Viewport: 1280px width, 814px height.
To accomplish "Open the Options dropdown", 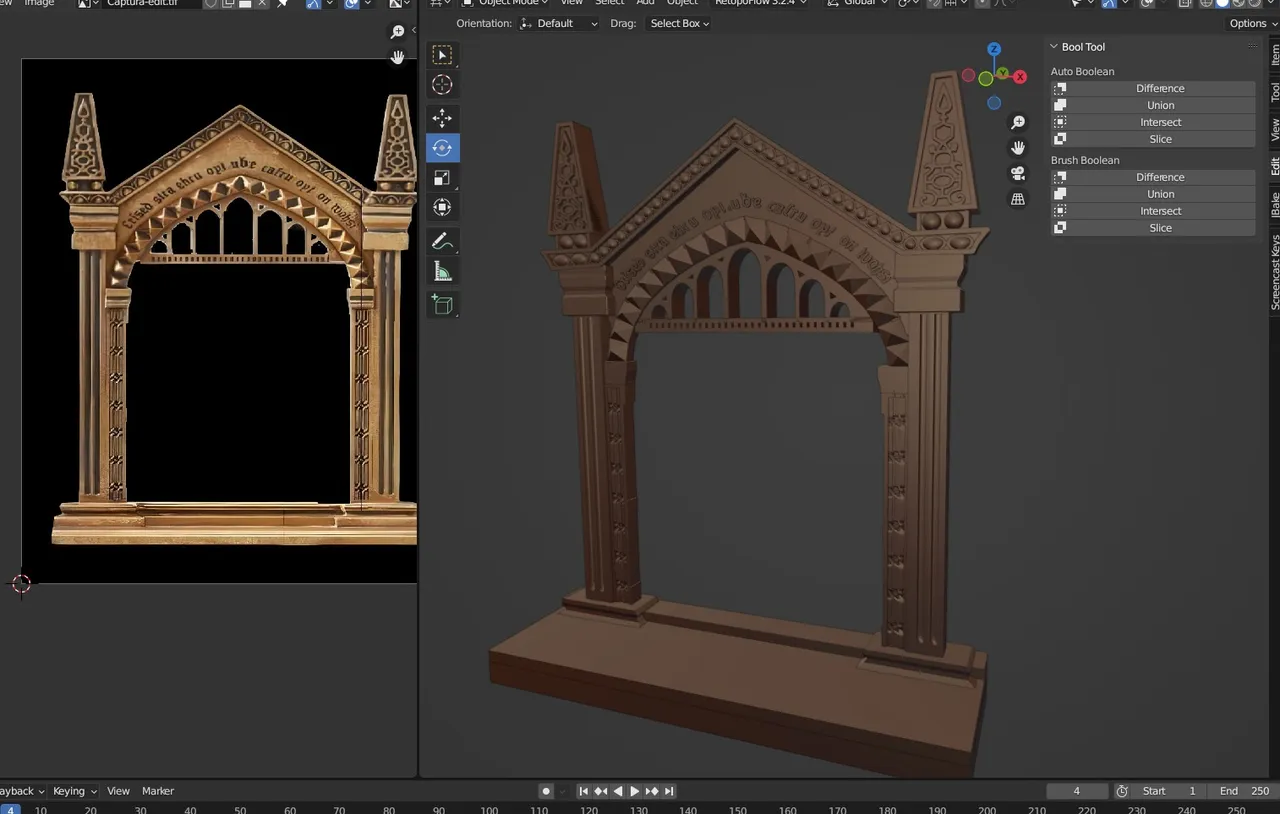I will (x=1253, y=23).
